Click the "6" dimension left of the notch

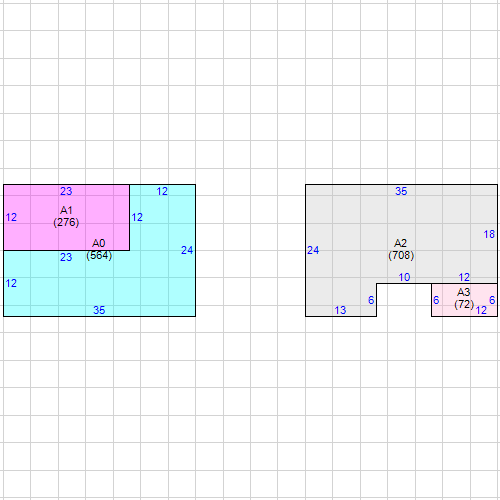[371, 300]
